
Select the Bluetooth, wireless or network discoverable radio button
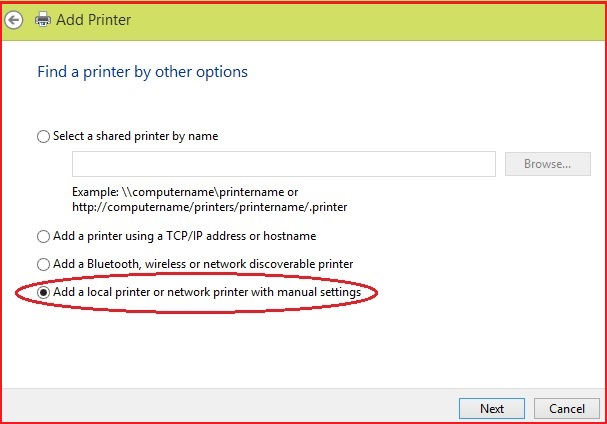pyautogui.click(x=43, y=264)
